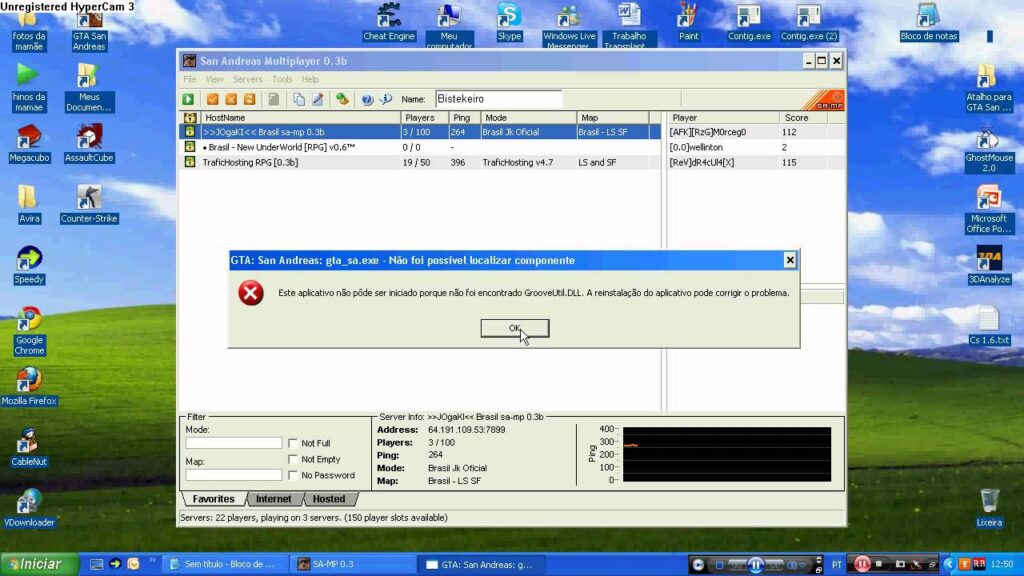This screenshot has width=1024, height=576.
Task: Switch to the SA-MP 0.3 taskbar item
Action: [x=353, y=564]
